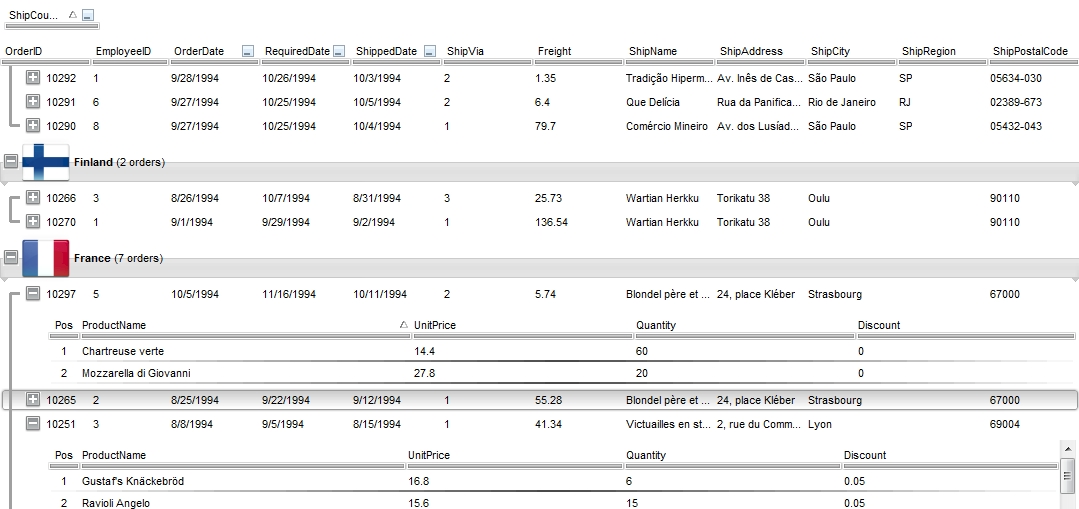The height and width of the screenshot is (509, 1079).
Task: Collapse the Finland group
Action: pos(11,162)
